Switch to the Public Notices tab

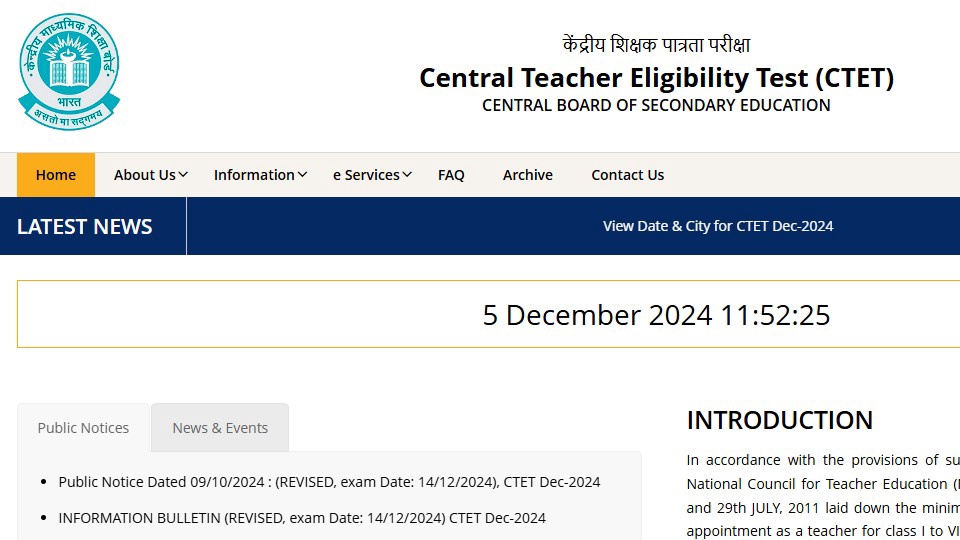(x=83, y=428)
